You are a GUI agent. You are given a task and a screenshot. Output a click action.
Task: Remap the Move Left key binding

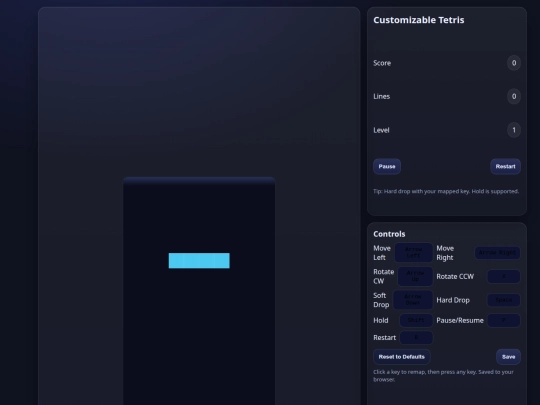(x=414, y=252)
